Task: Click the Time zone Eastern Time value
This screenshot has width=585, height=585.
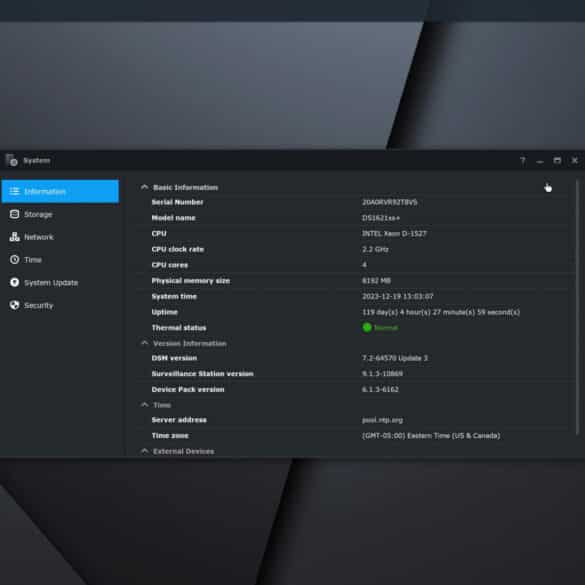Action: click(x=431, y=435)
